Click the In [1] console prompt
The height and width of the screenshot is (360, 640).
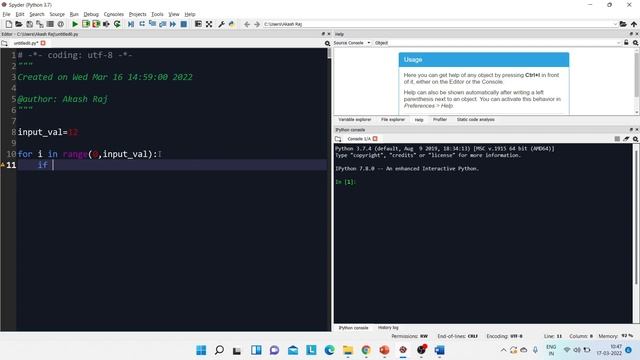point(345,182)
